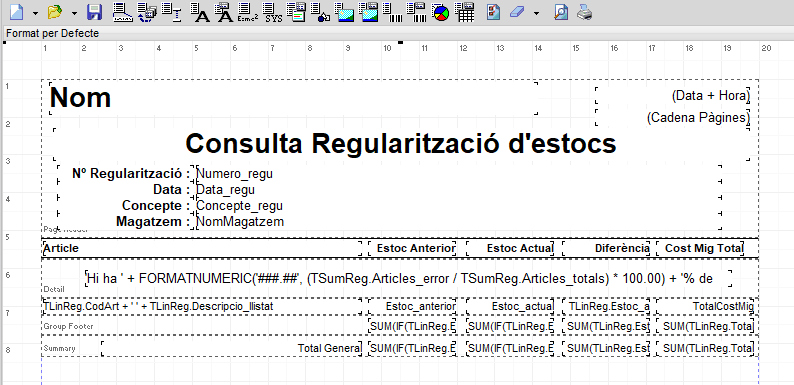Select the 'TLinReg.Estoc_a' detail field
794x385 pixels.
[606, 306]
